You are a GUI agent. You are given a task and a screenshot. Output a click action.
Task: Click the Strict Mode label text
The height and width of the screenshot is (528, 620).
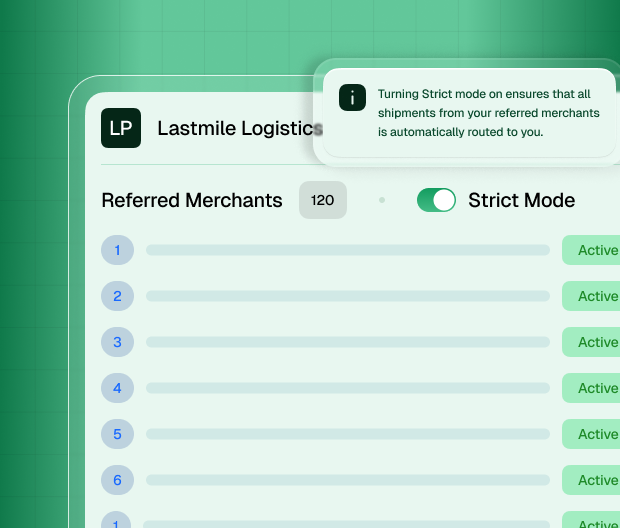click(x=521, y=200)
